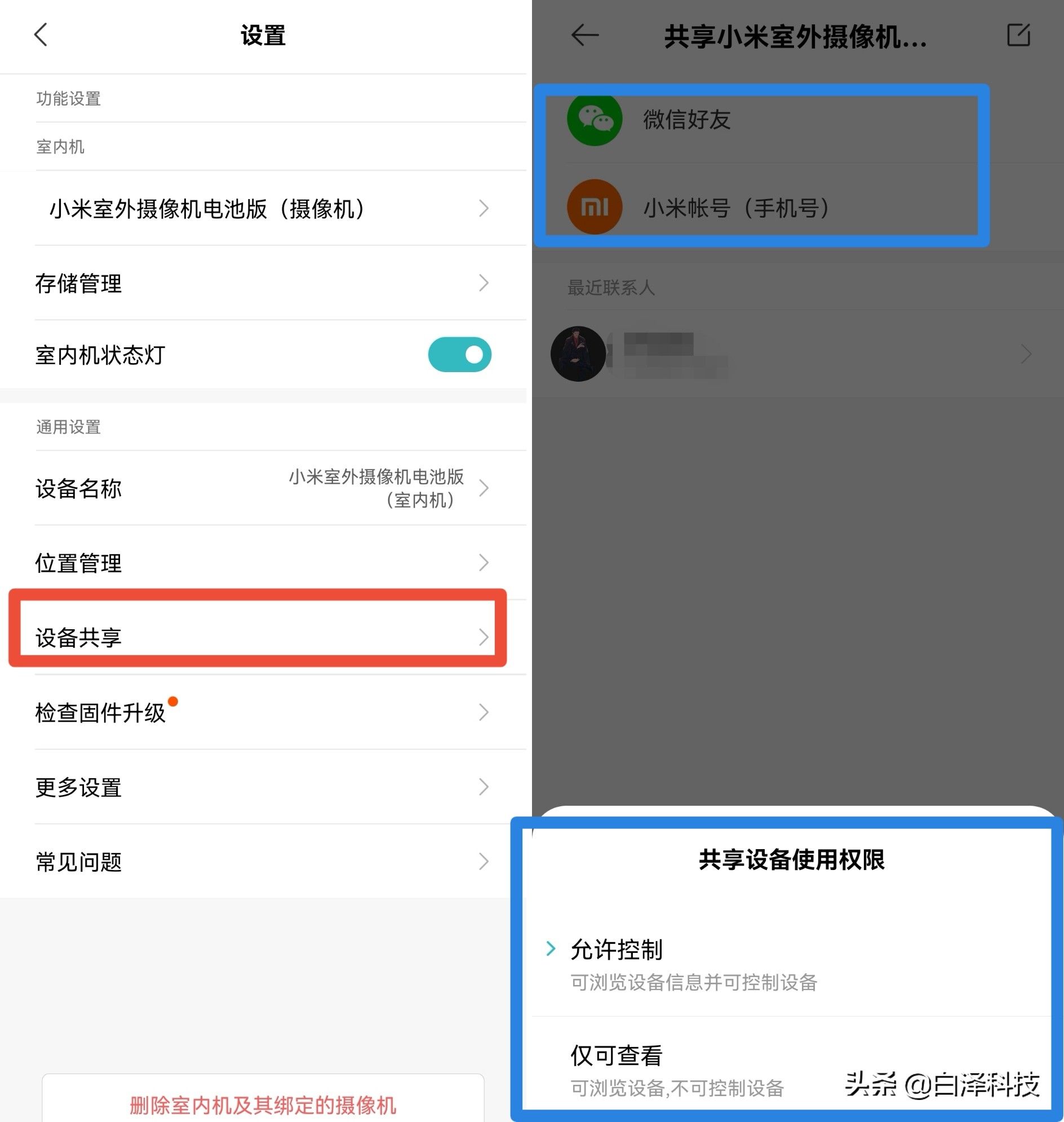The width and height of the screenshot is (1064, 1122).
Task: Open 更多设置 menu item
Action: (263, 787)
